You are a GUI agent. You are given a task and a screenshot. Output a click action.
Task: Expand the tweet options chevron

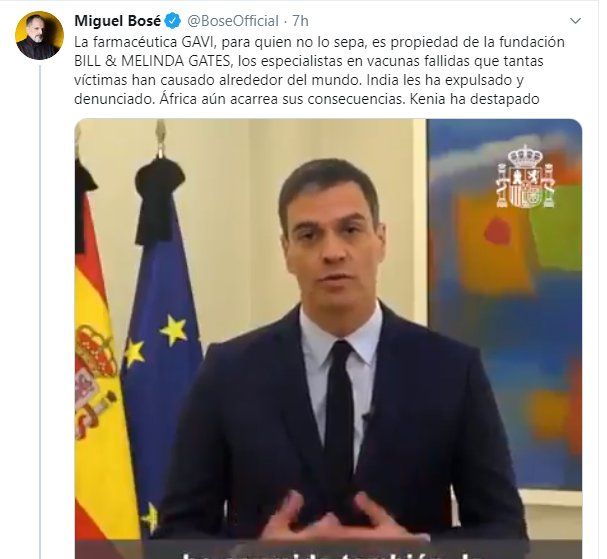tap(576, 21)
